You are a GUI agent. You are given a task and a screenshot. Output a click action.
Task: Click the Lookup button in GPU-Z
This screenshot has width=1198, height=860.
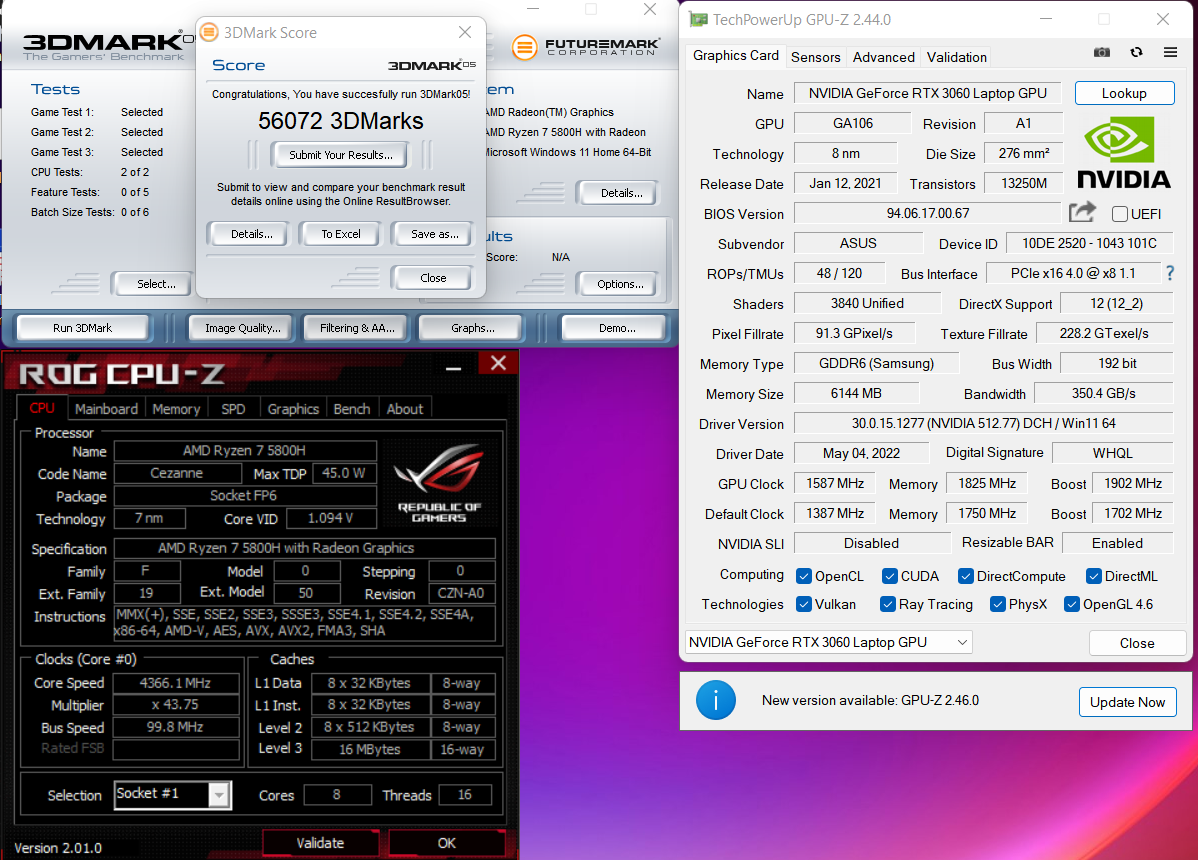point(1124,93)
